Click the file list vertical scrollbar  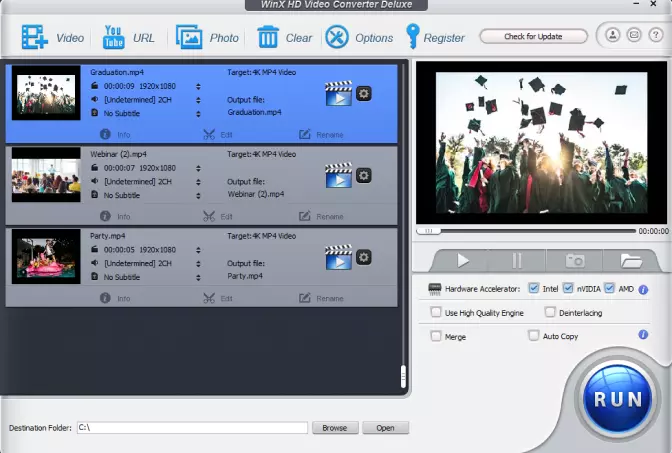coord(403,376)
